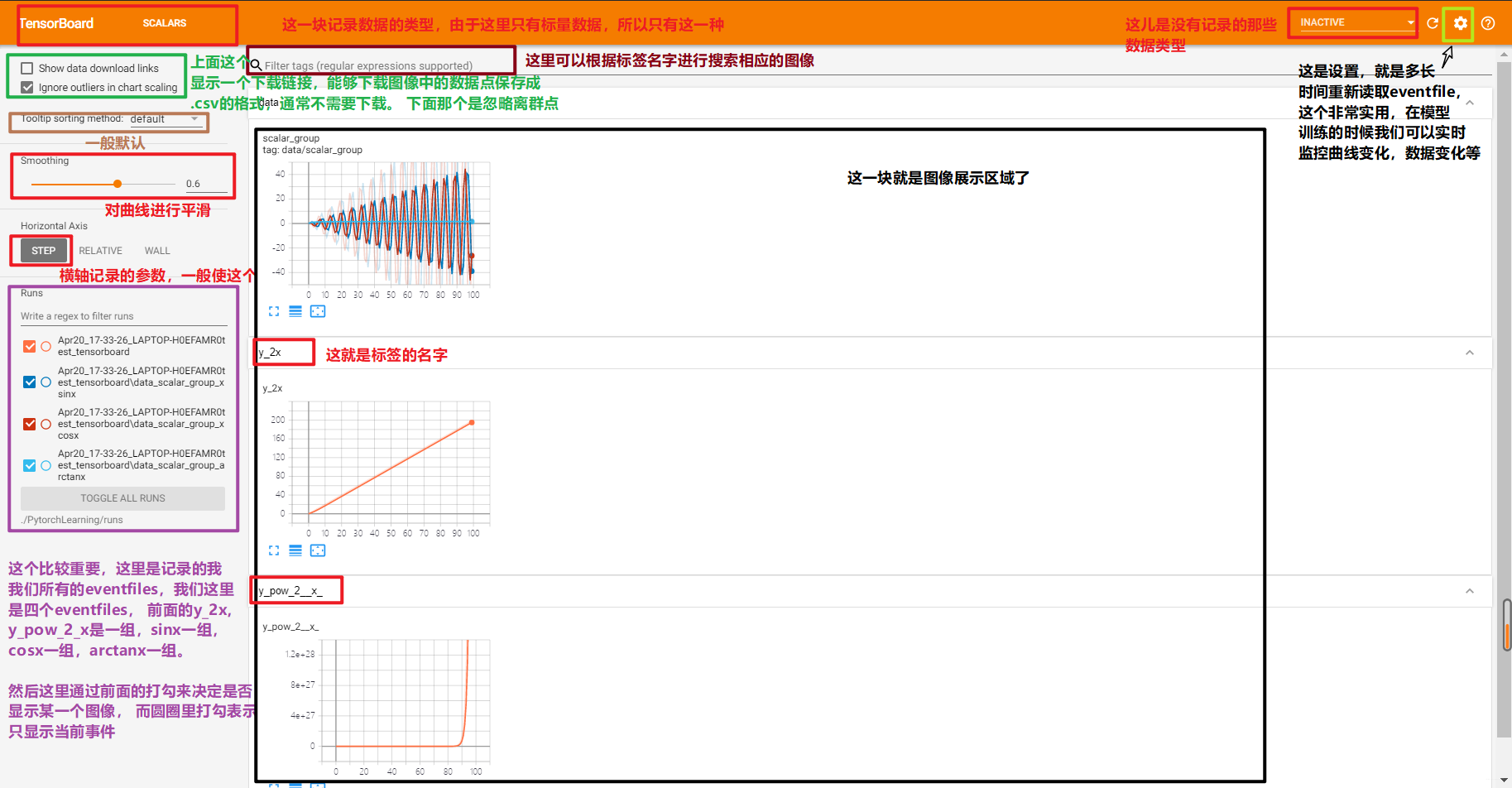Uncheck the data_scalar_group_xsinx run checkbox
This screenshot has height=788, width=1512.
pos(30,382)
